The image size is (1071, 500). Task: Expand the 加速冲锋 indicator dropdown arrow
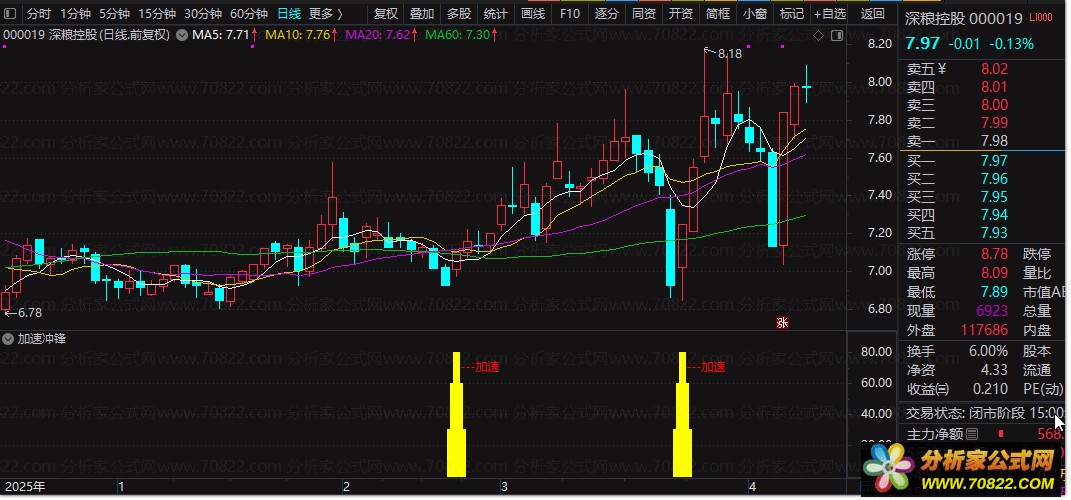coord(9,339)
